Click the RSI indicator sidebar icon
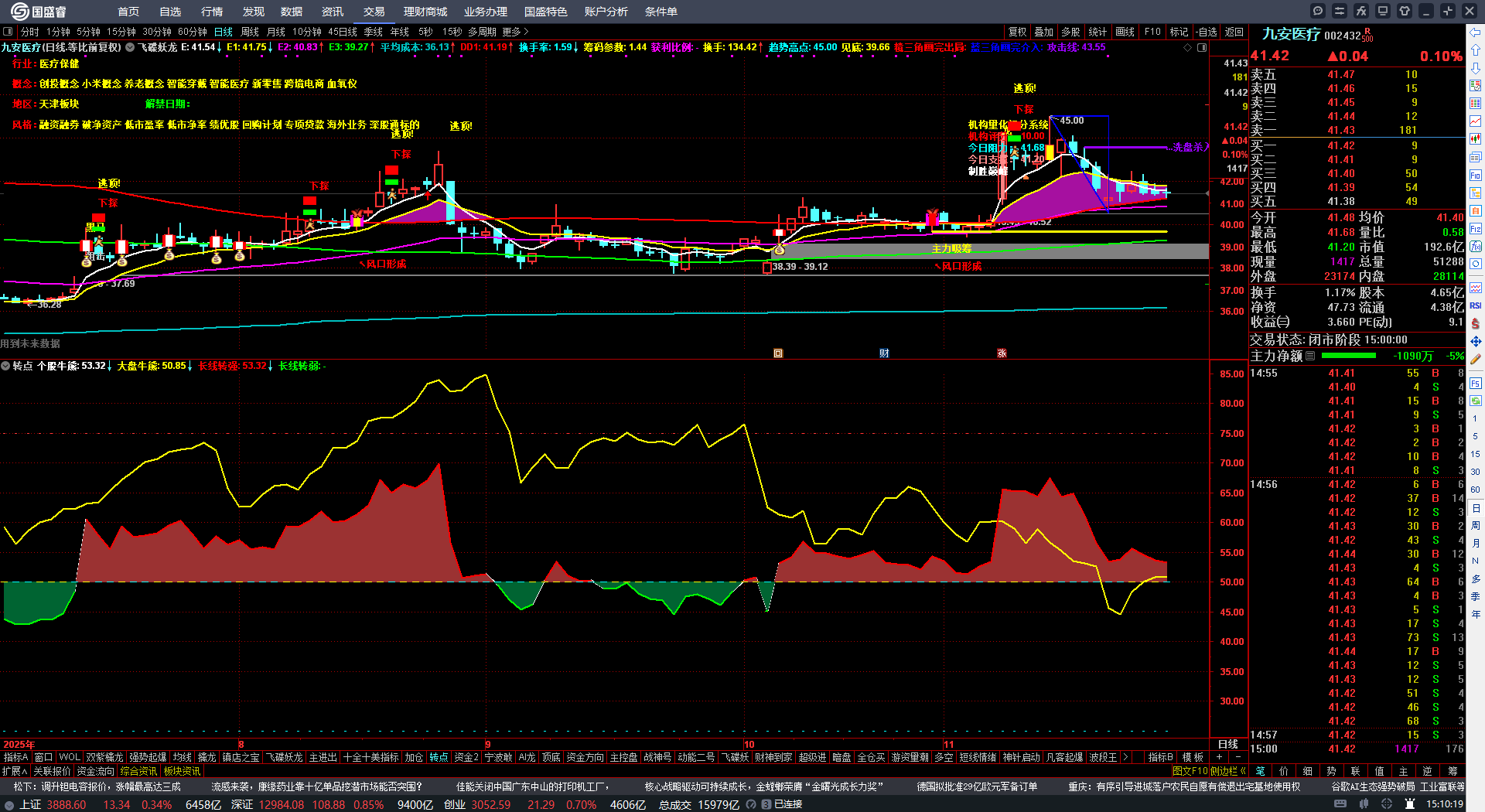The width and height of the screenshot is (1485, 812). pos(1476,305)
